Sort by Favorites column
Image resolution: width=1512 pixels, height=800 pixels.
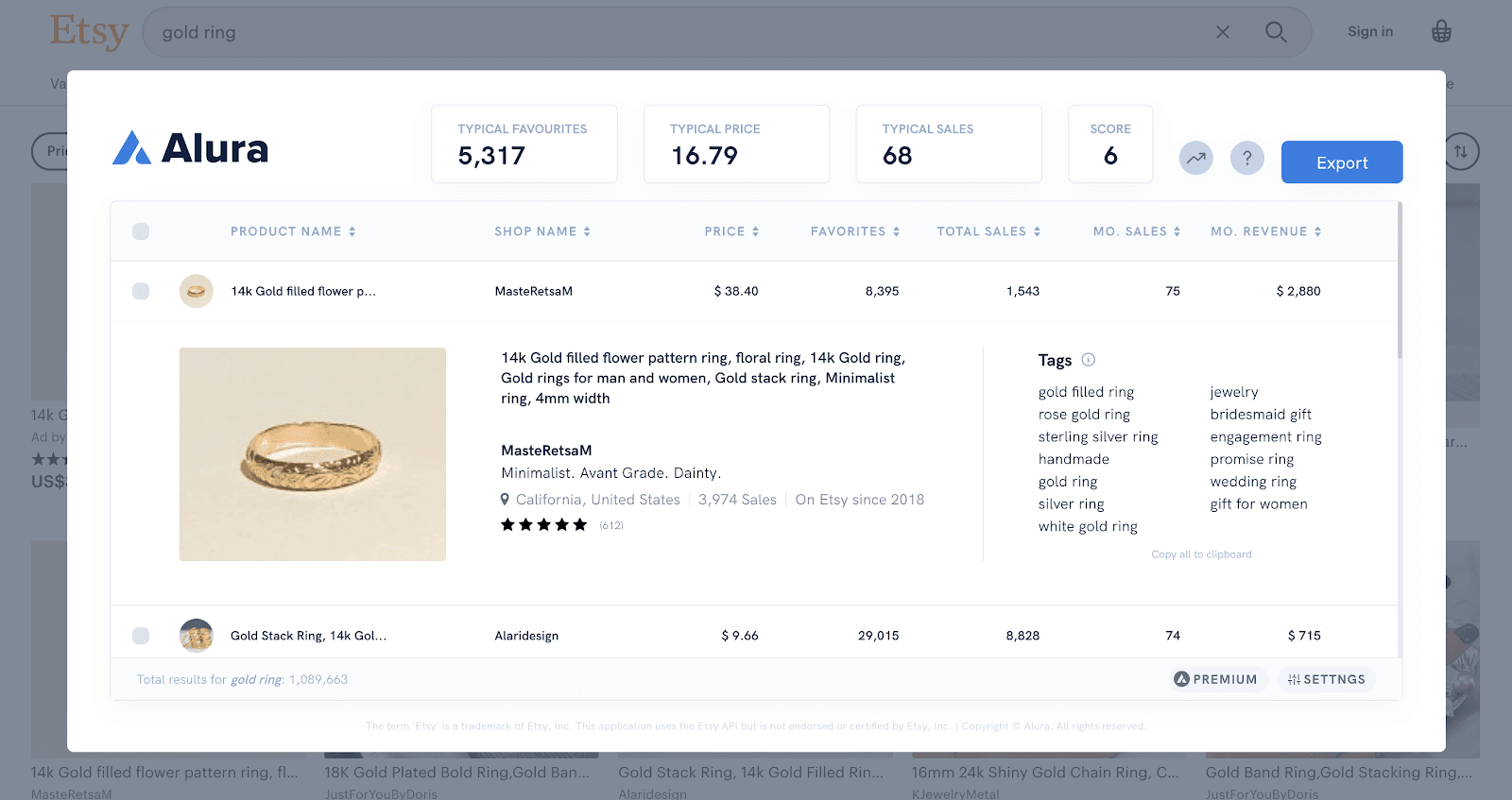click(855, 231)
